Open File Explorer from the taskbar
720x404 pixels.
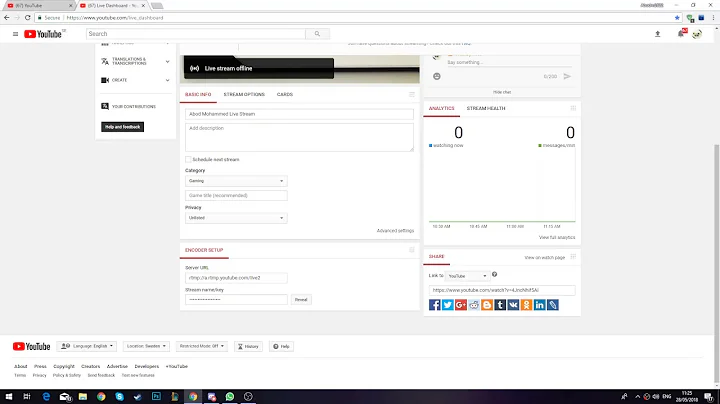click(x=83, y=397)
